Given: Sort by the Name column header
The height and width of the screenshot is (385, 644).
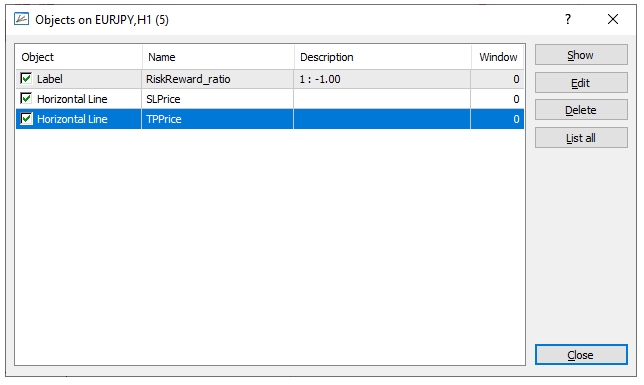Looking at the screenshot, I should [218, 57].
